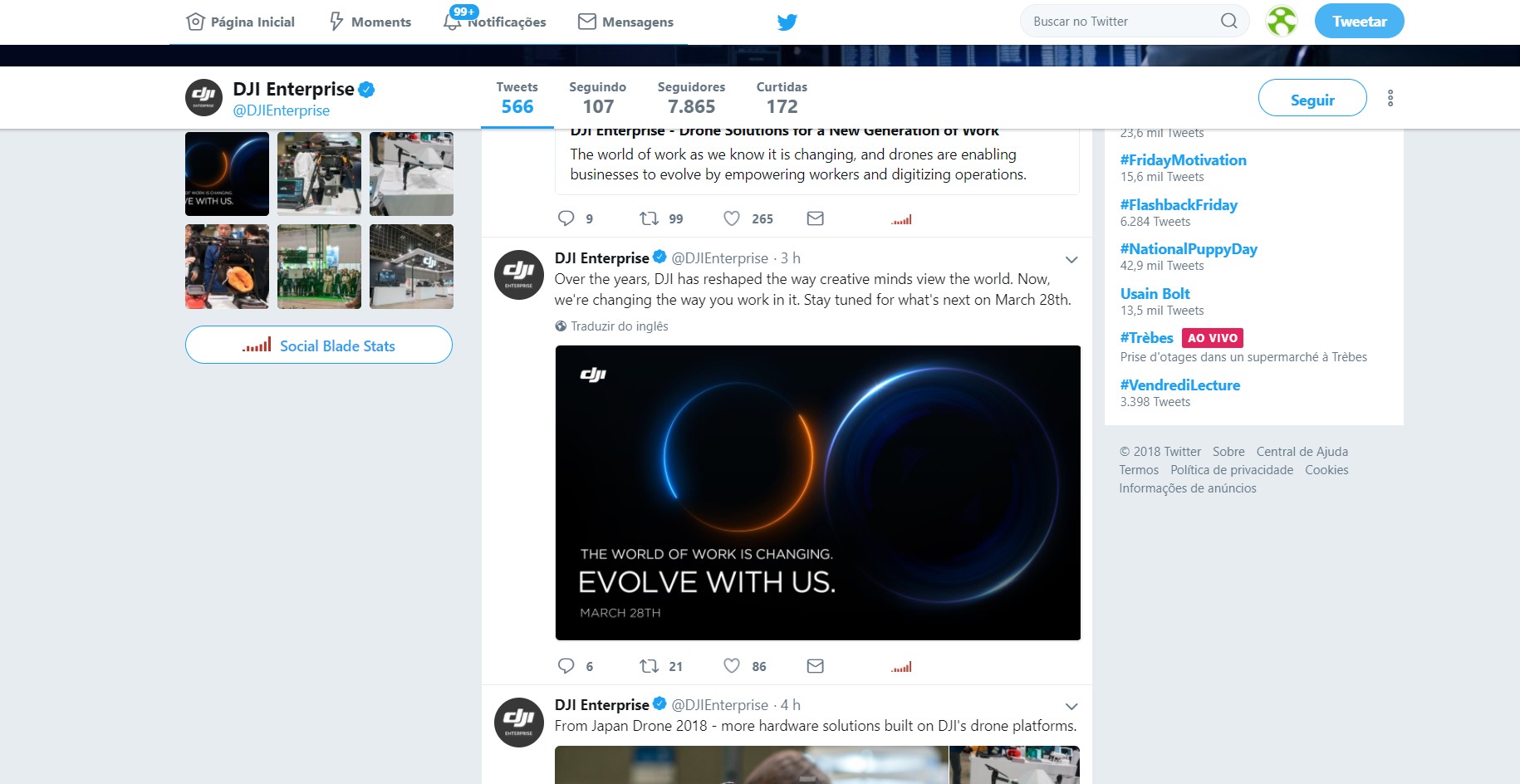Reply to the tweet with 9 replies
This screenshot has width=1520, height=784.
(566, 218)
